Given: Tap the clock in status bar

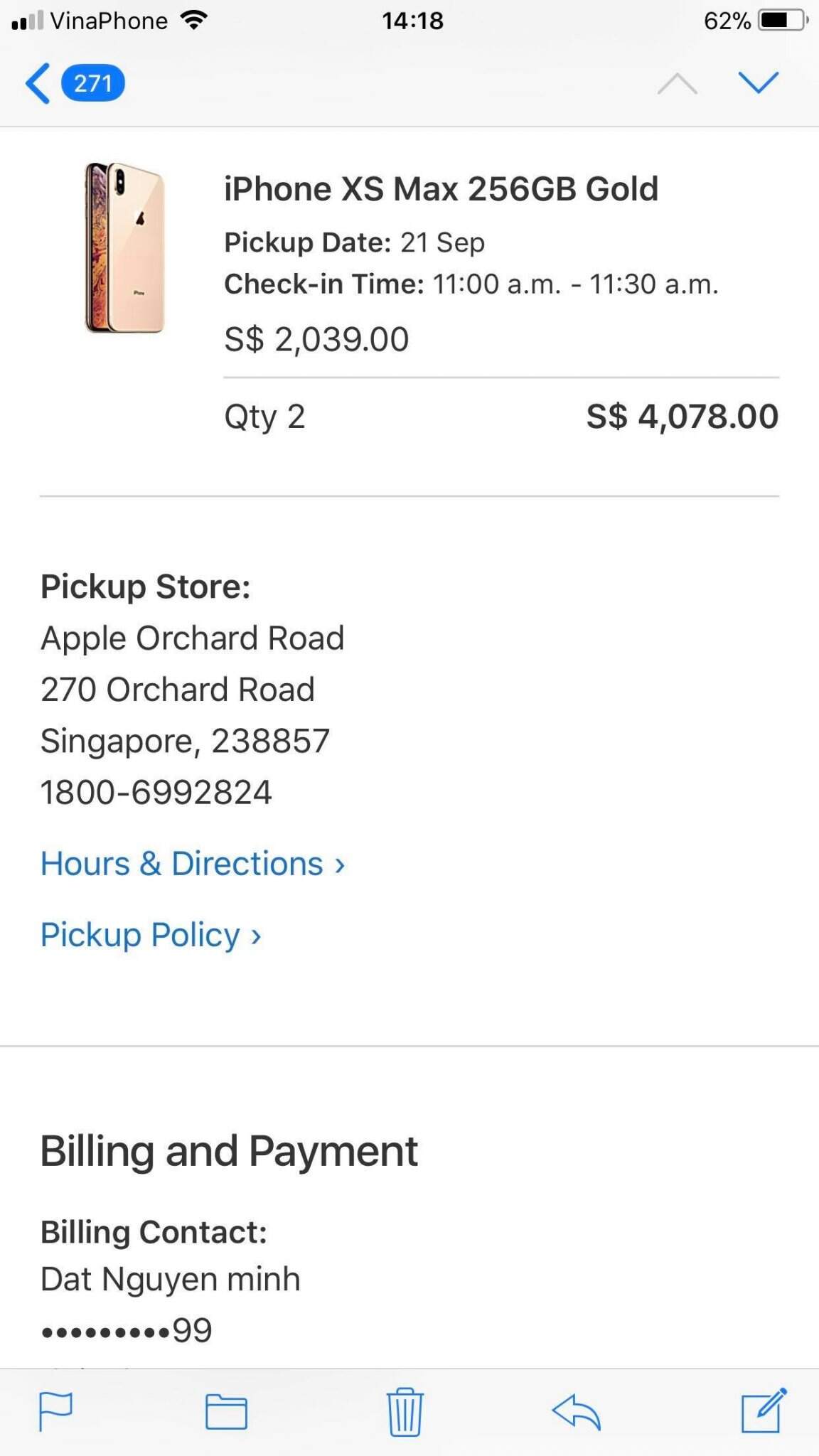Looking at the screenshot, I should pyautogui.click(x=412, y=21).
